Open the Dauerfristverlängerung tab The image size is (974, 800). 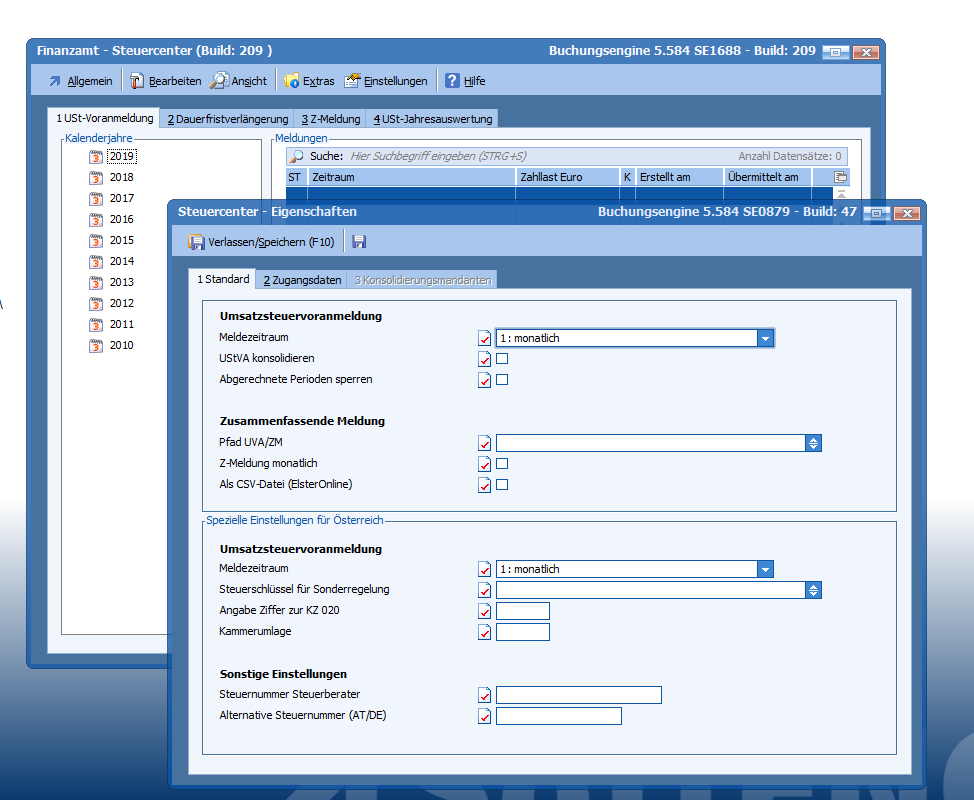click(x=228, y=119)
